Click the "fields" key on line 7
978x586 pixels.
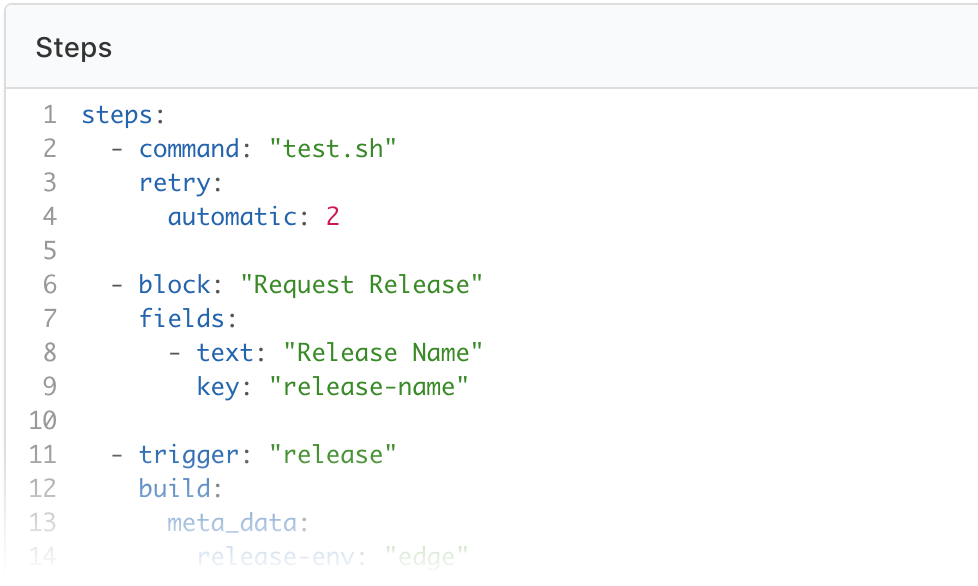(182, 319)
